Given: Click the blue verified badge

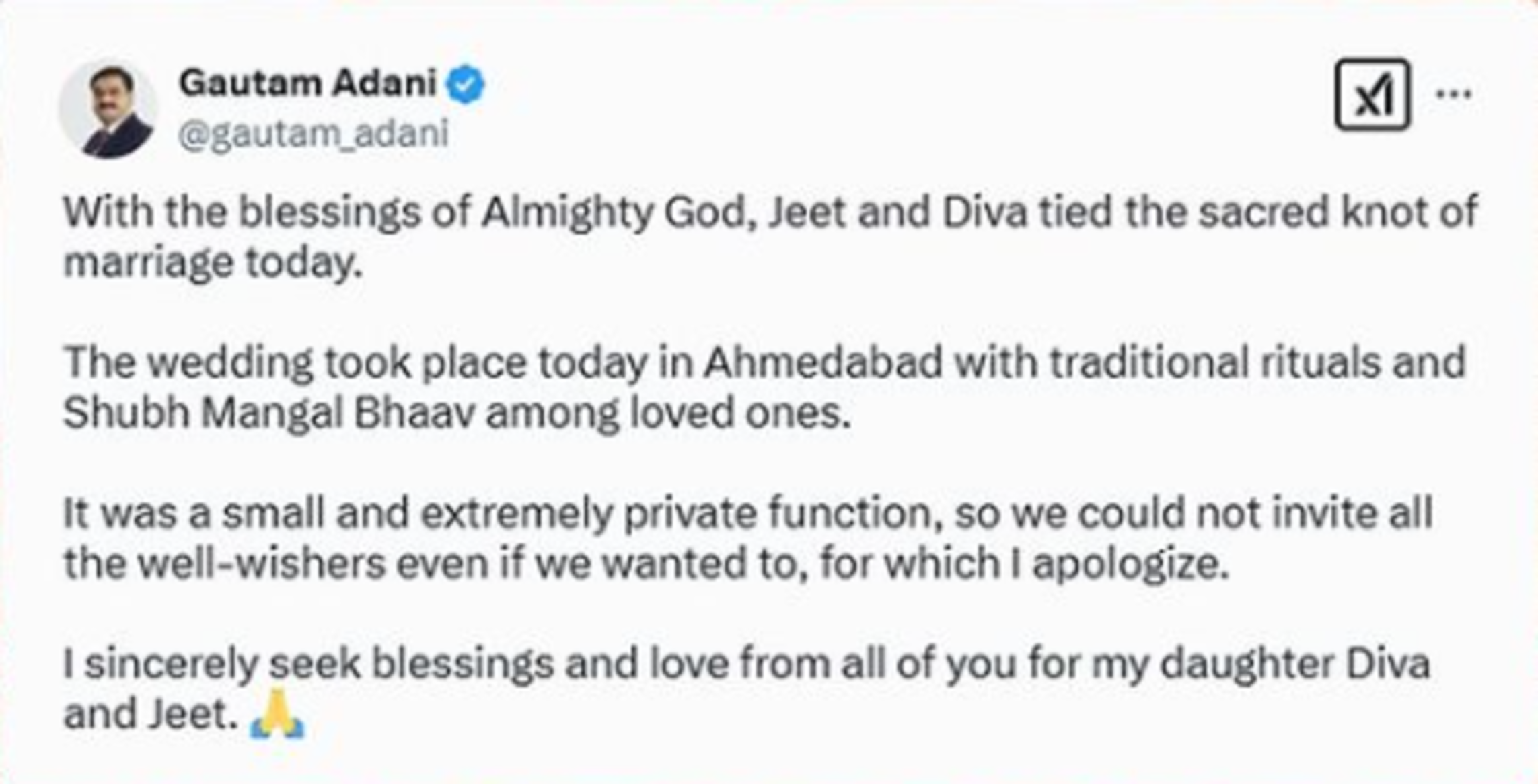Looking at the screenshot, I should coord(466,85).
